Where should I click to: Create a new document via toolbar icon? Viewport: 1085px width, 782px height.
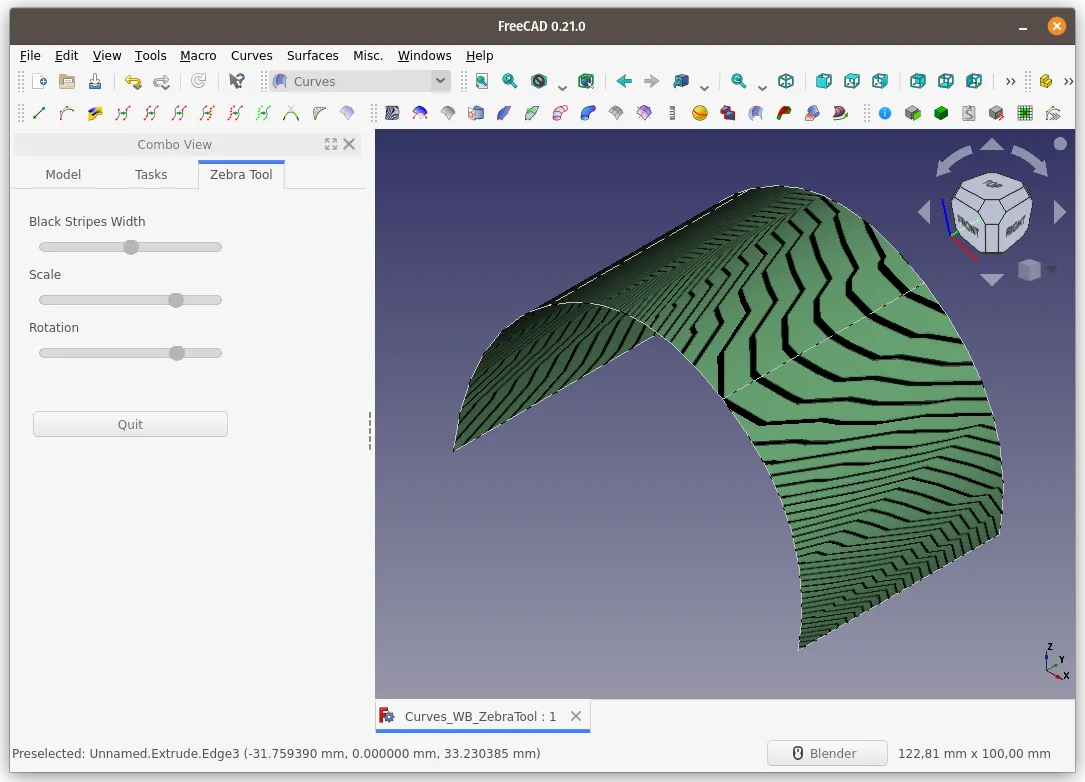39,82
